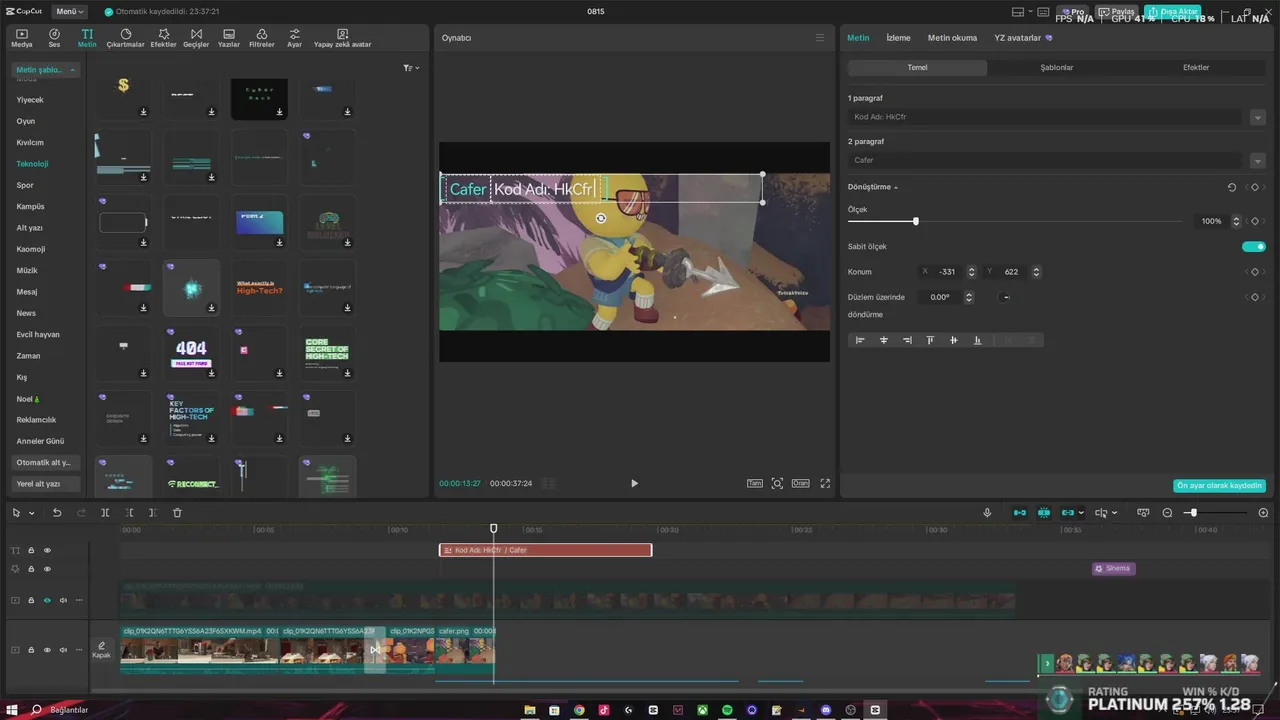Reset the Dönüştürme transform settings
The image size is (1280, 720).
pos(1231,187)
